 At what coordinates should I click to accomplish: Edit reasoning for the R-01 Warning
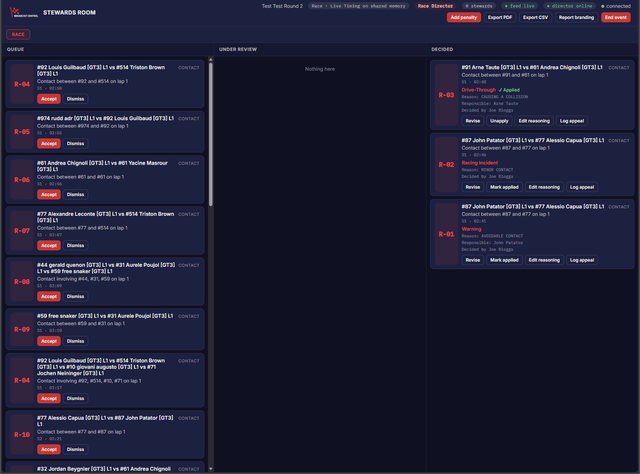[544, 260]
